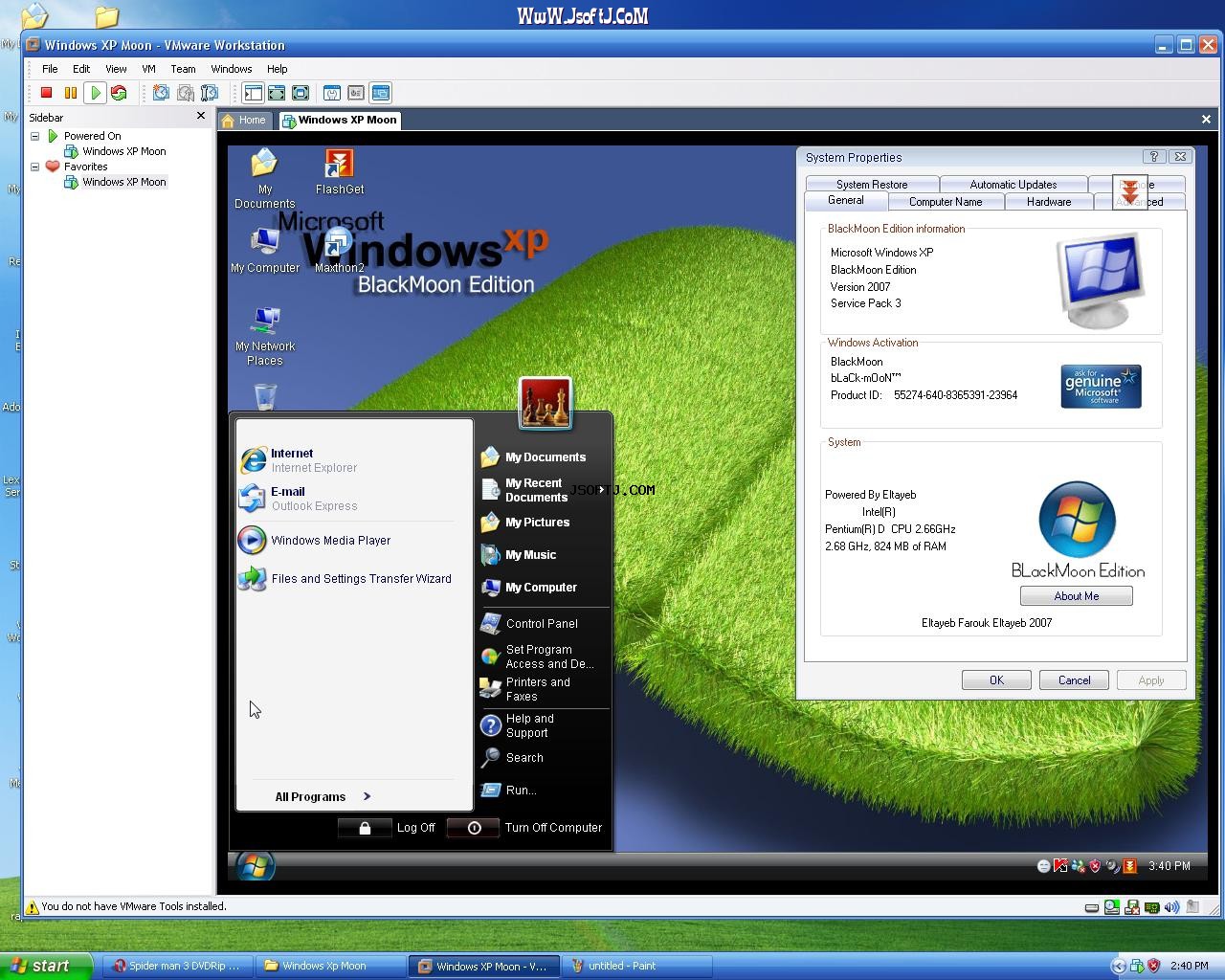Click Turn Off Computer button
The image size is (1225, 980).
click(525, 828)
